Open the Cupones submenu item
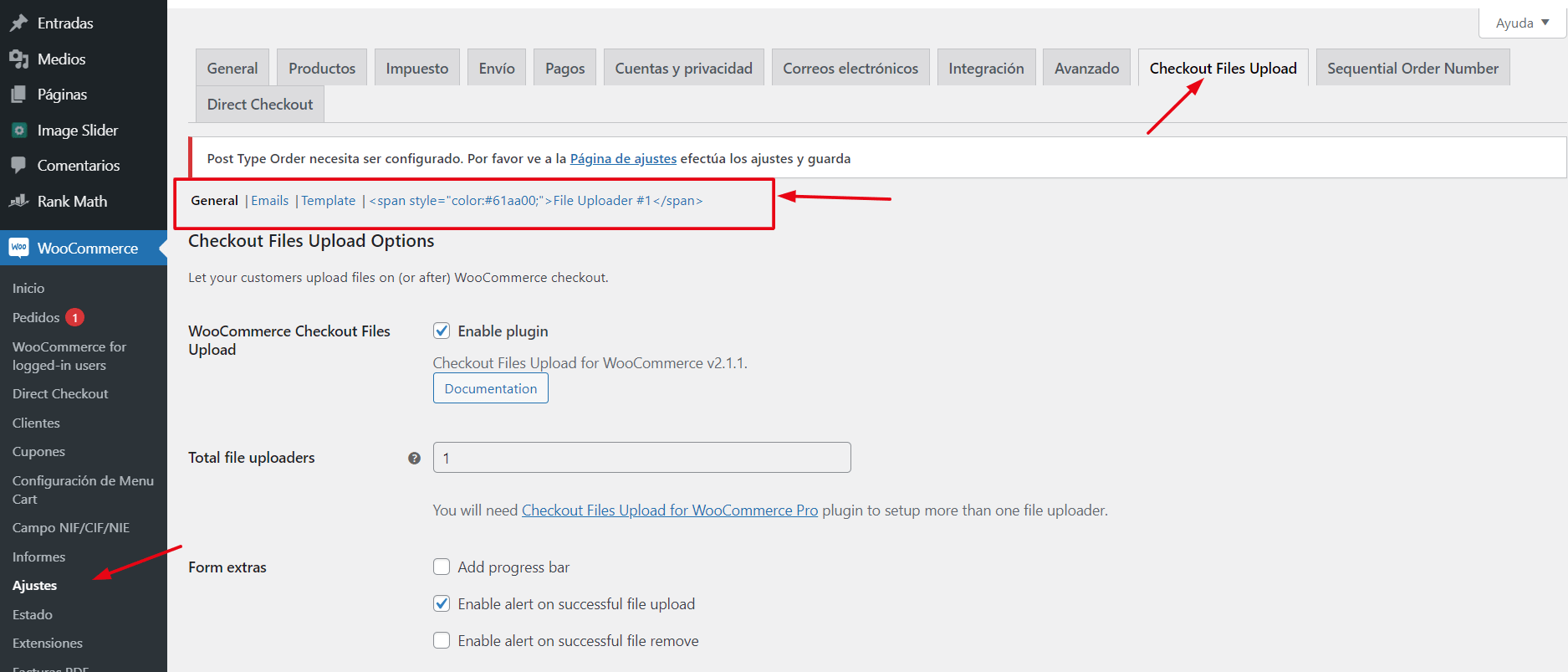This screenshot has width=1568, height=672. [38, 451]
